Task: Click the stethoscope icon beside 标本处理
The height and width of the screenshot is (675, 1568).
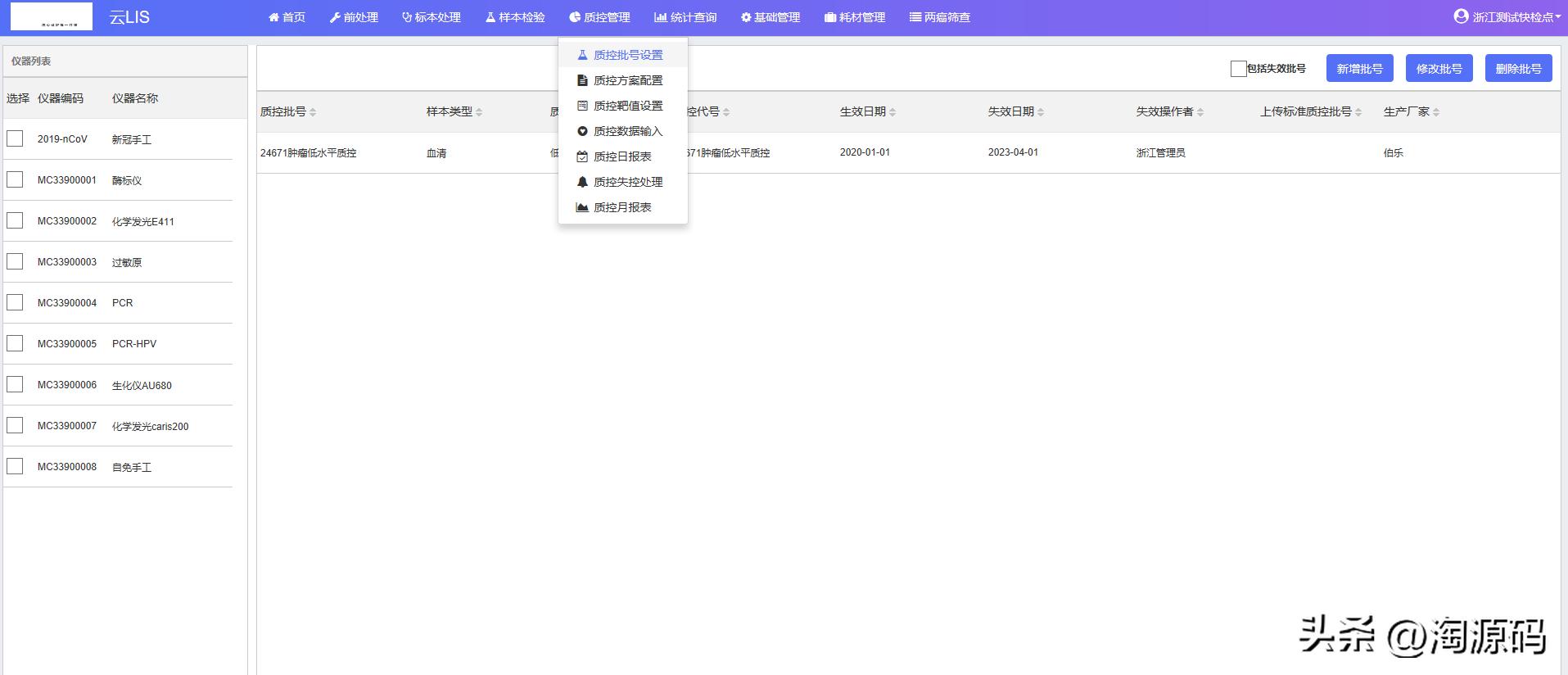Action: (x=407, y=17)
